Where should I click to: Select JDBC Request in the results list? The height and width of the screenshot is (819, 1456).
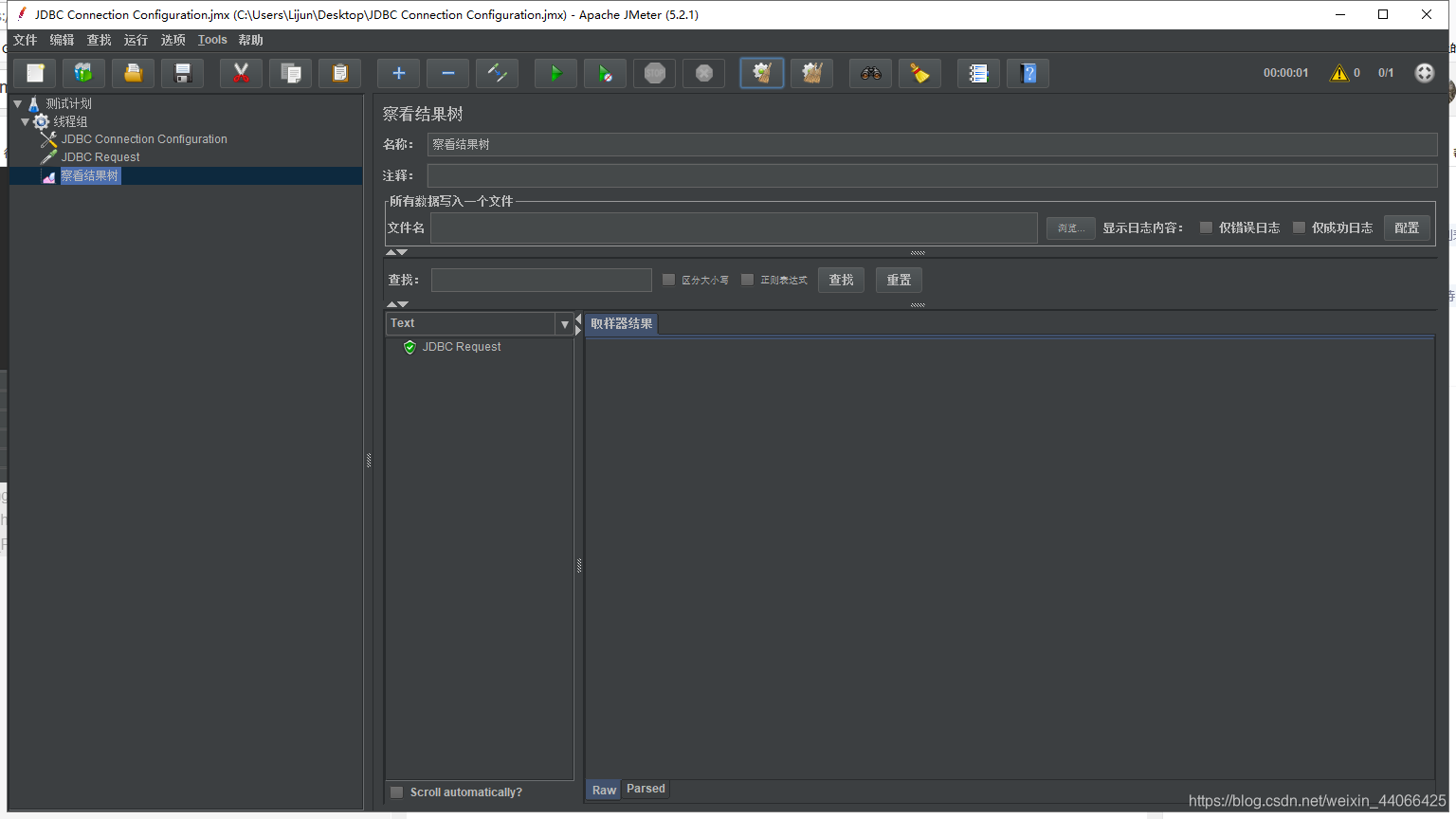462,347
